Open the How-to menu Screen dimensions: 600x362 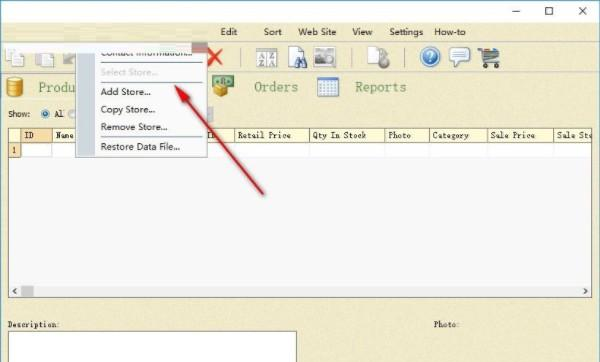[x=450, y=32]
